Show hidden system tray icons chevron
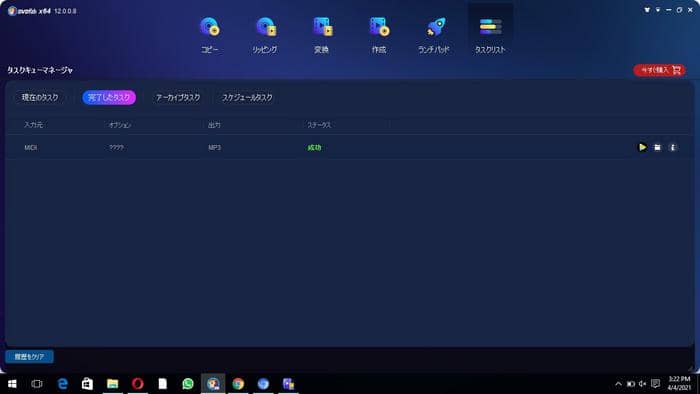The width and height of the screenshot is (700, 394). [618, 384]
